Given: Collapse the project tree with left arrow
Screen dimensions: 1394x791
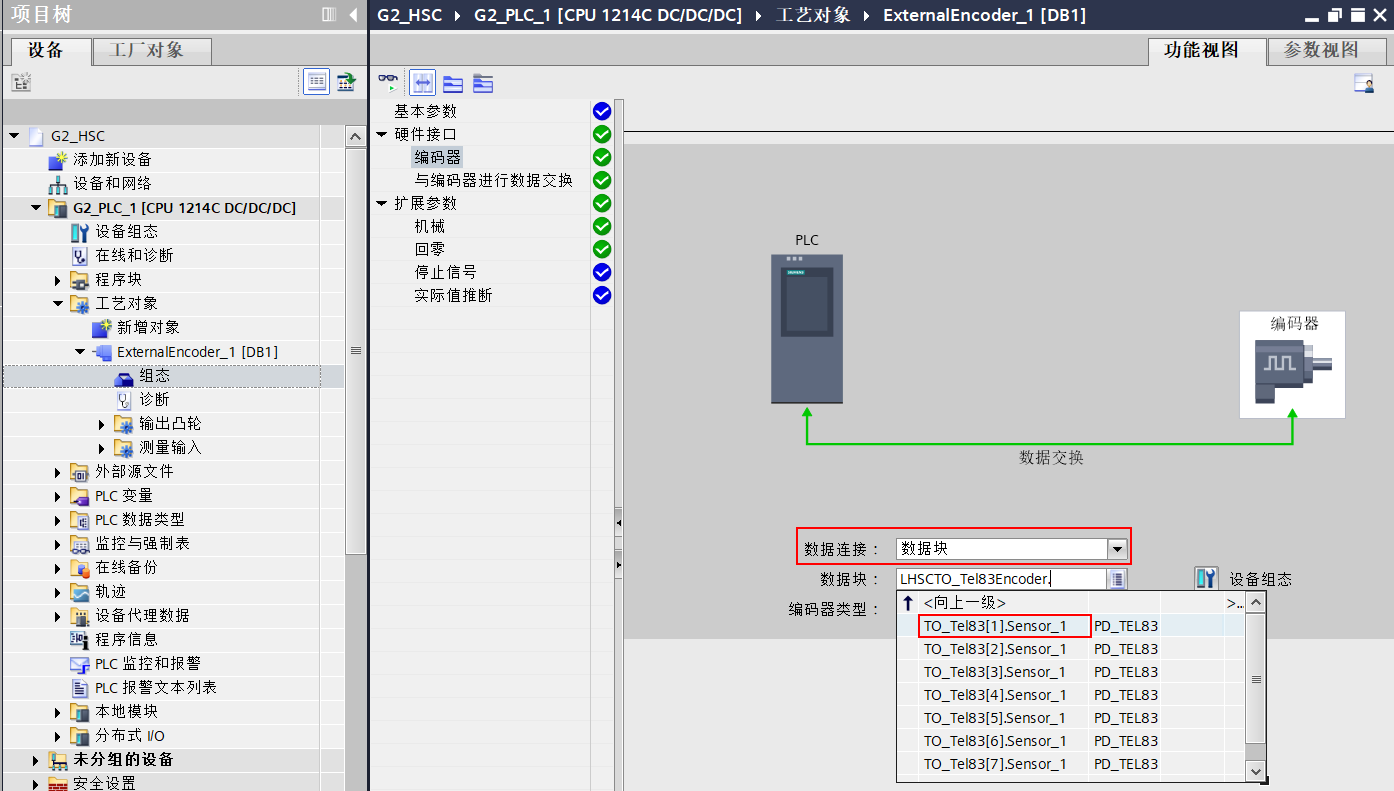Looking at the screenshot, I should point(353,15).
